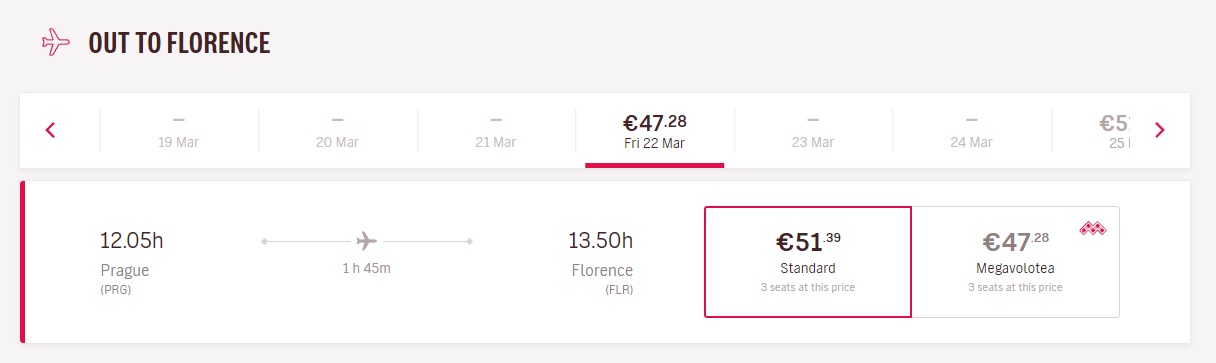This screenshot has height=363, width=1216.
Task: Click the airplane icon beside Out to Florence
Action: [56, 43]
